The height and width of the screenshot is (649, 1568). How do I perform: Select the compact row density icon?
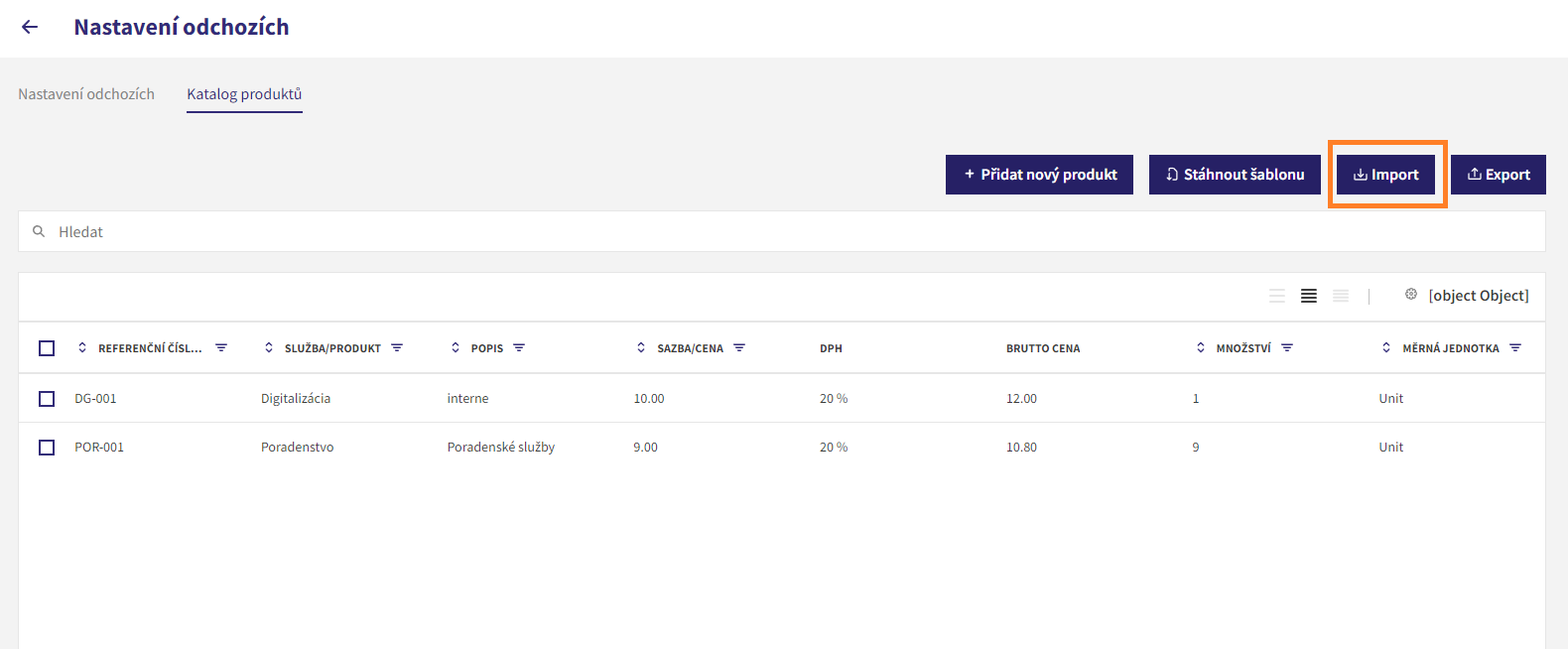(1341, 296)
